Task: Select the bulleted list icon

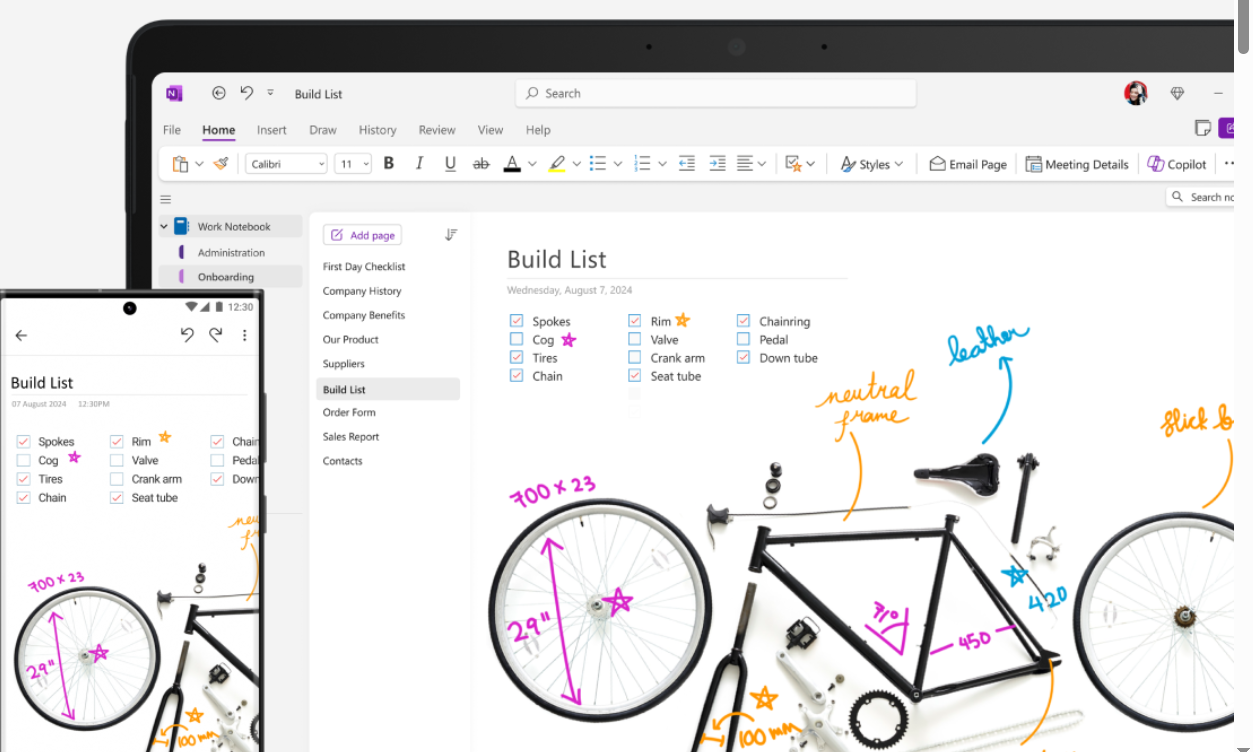Action: pos(597,163)
